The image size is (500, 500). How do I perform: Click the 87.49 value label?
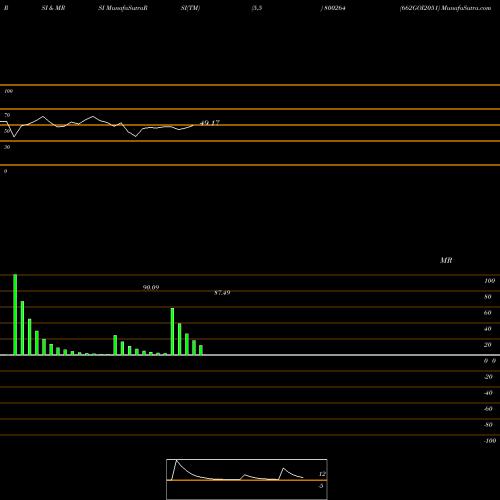[222, 293]
